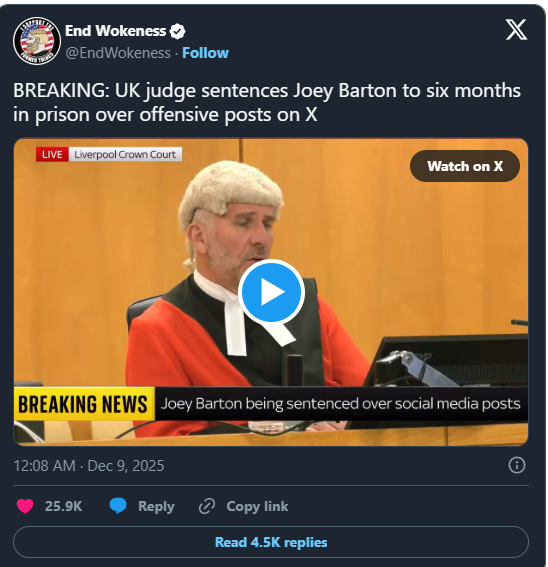Open the End Wokeness profile avatar
The image size is (548, 567).
[x=37, y=41]
